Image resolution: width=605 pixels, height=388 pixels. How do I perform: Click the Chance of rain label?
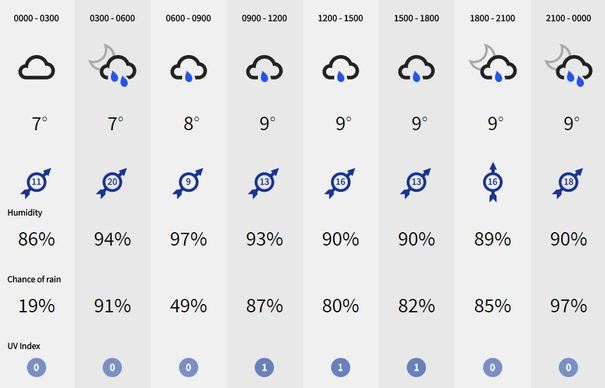[x=34, y=279]
